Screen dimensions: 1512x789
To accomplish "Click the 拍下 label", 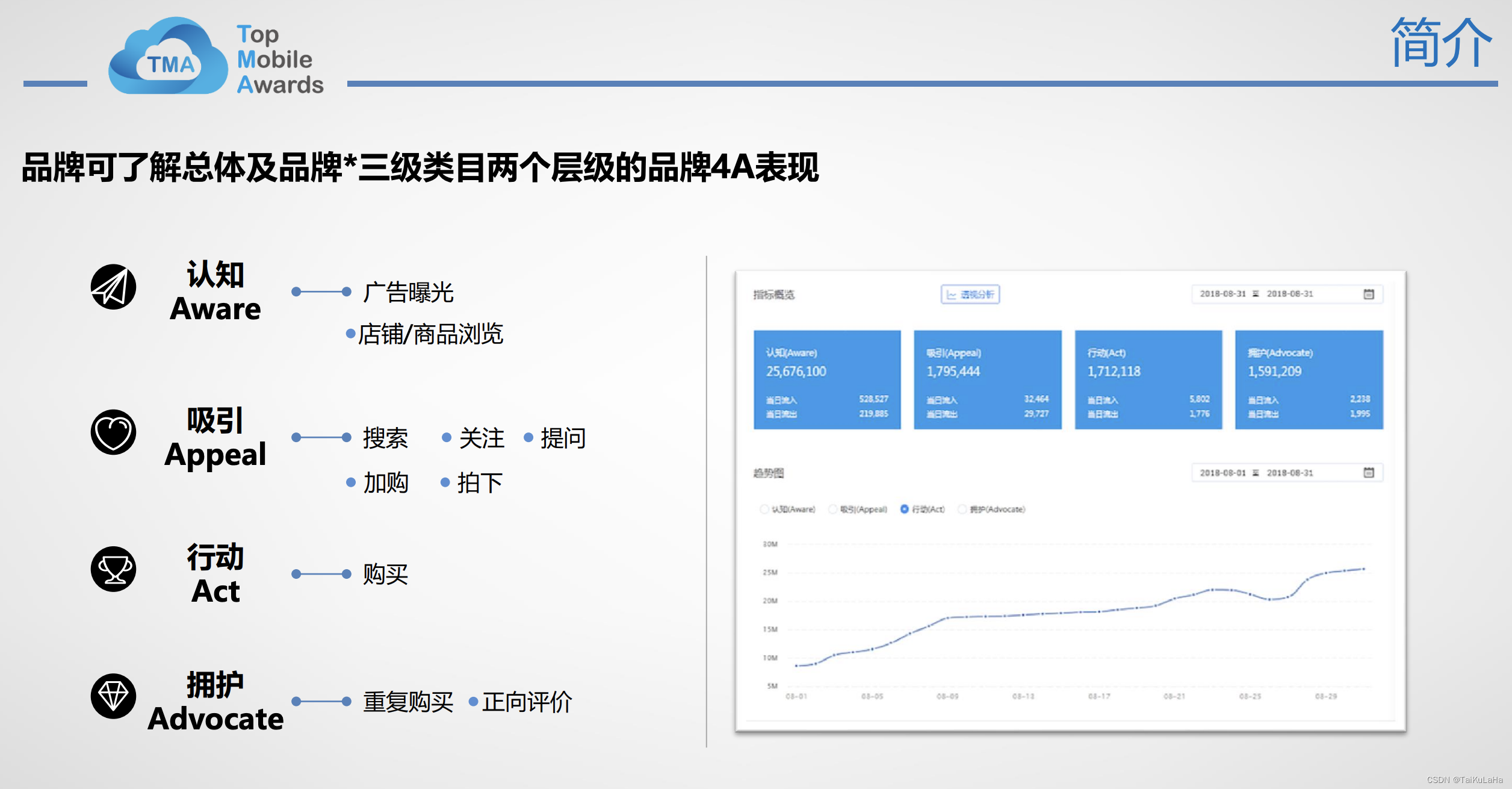I will click(x=480, y=483).
